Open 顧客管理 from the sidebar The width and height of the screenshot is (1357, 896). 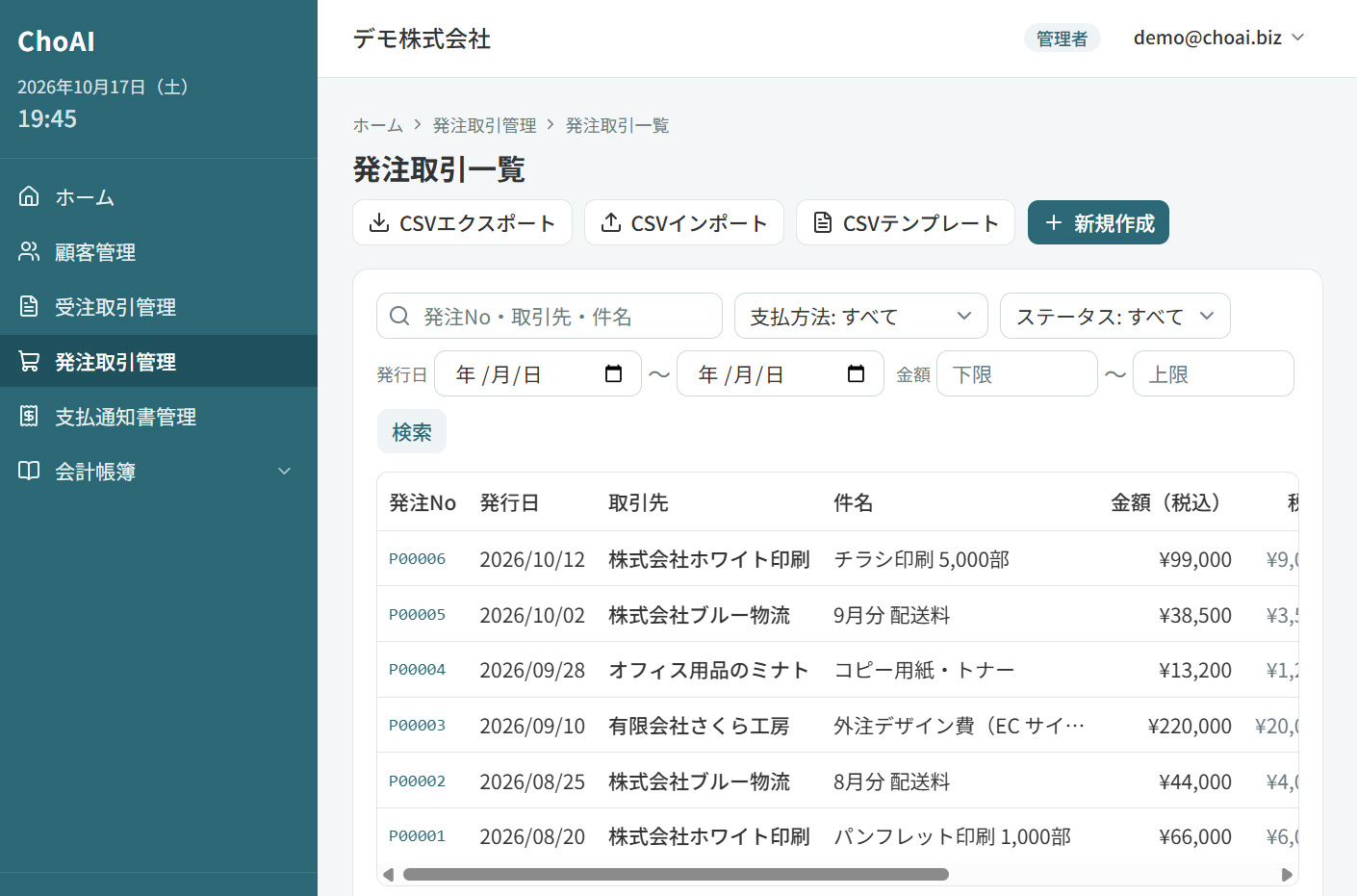(159, 251)
